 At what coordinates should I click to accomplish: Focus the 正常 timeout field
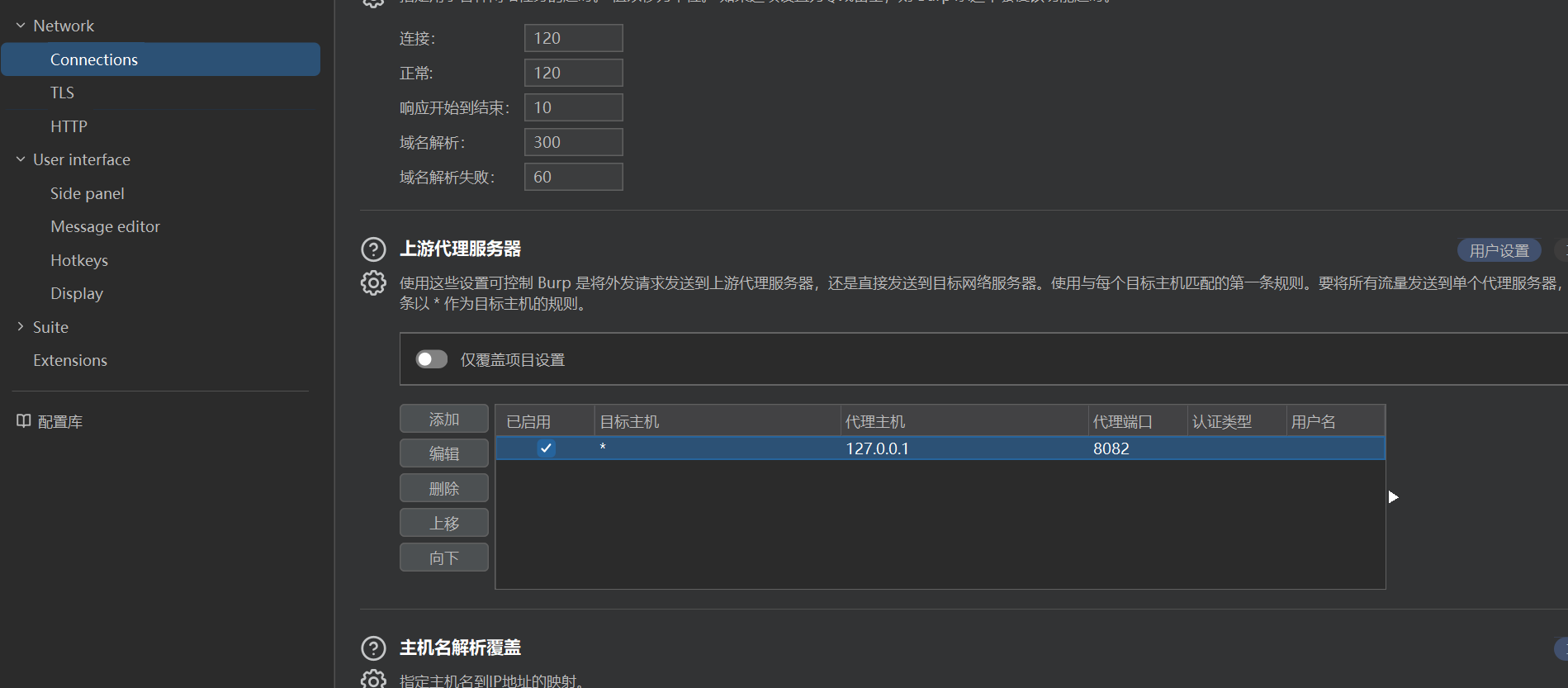[574, 73]
